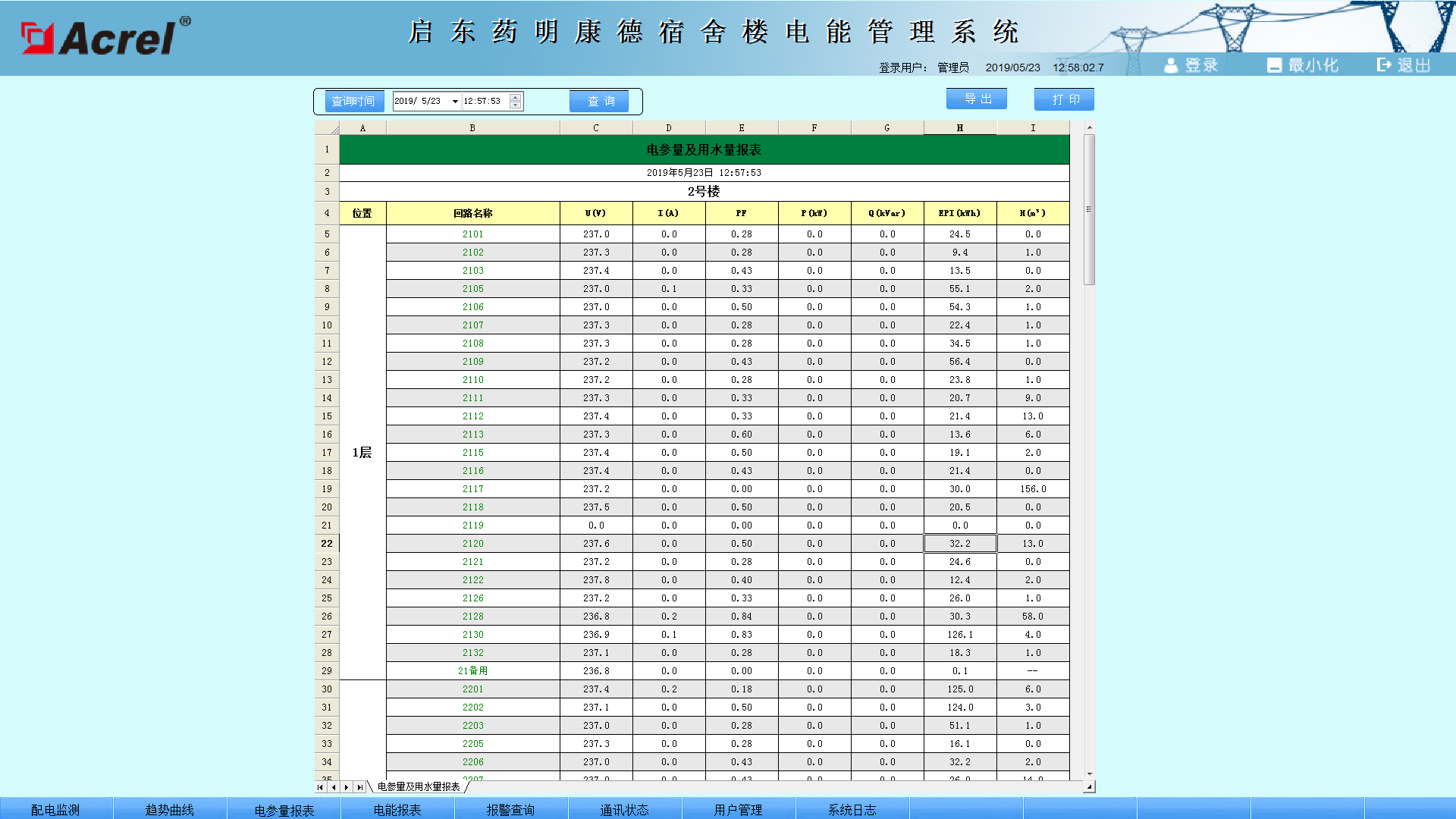Image resolution: width=1456 pixels, height=819 pixels.
Task: Click next sheet navigation arrow
Action: 347,787
